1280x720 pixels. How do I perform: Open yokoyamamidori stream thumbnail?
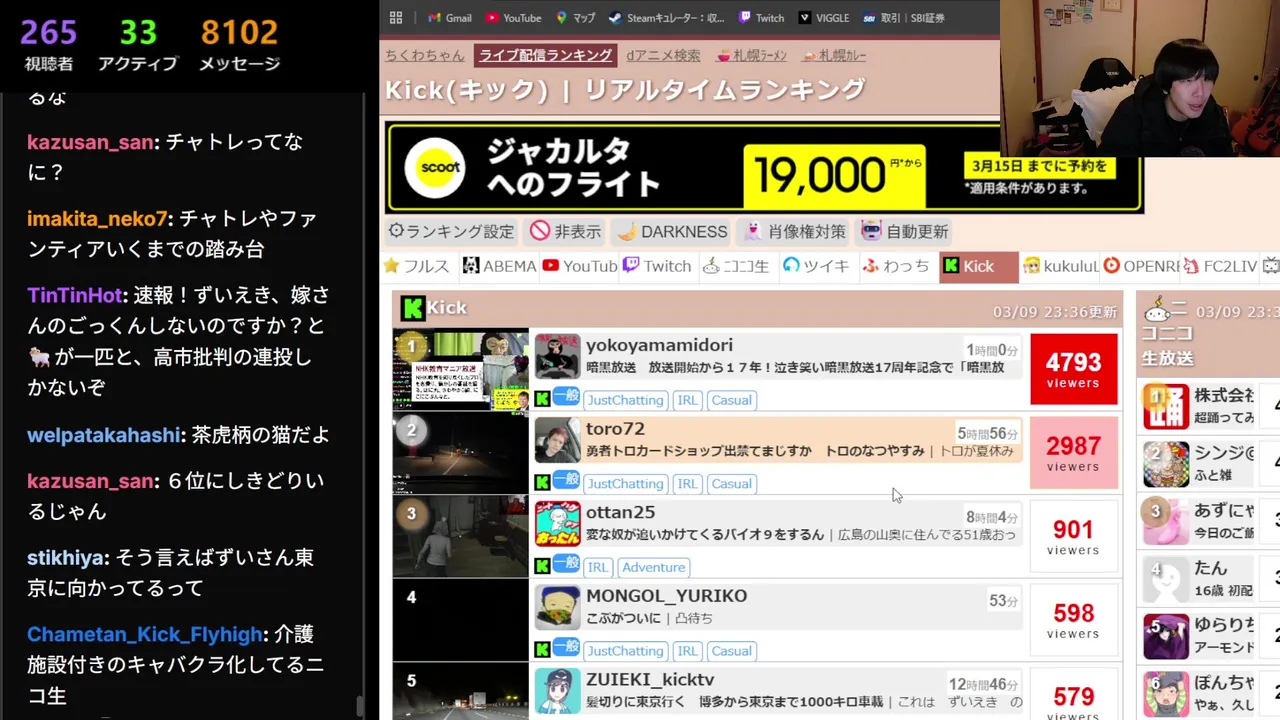coord(460,371)
